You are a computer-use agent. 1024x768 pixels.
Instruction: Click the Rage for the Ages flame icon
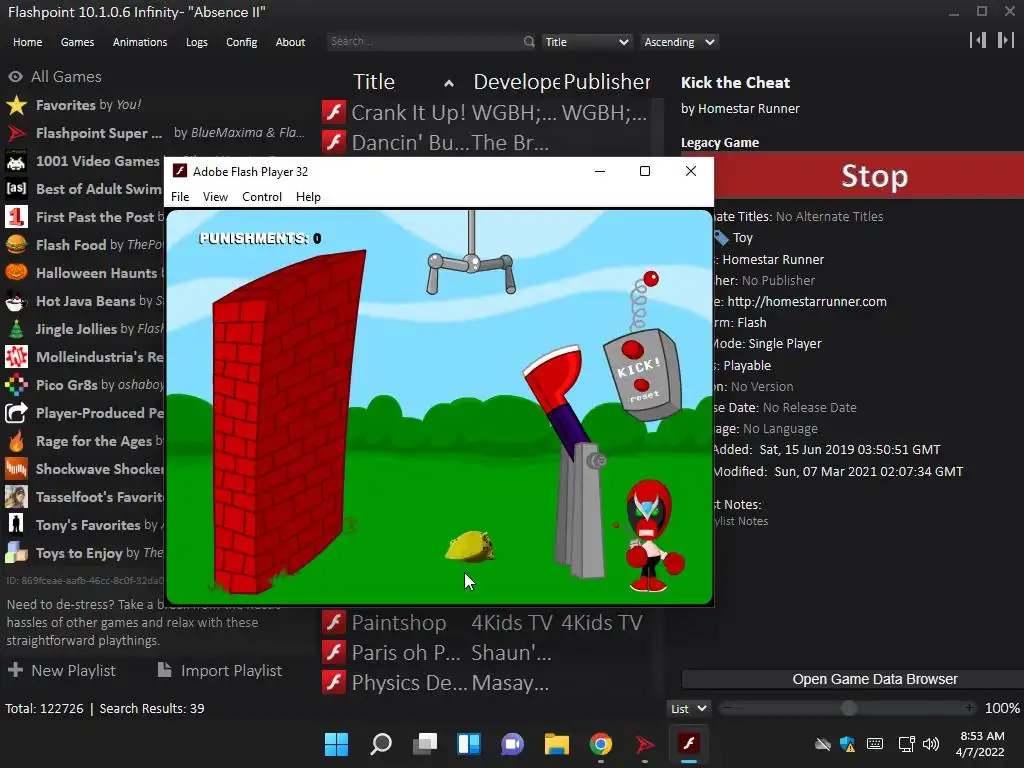point(16,441)
